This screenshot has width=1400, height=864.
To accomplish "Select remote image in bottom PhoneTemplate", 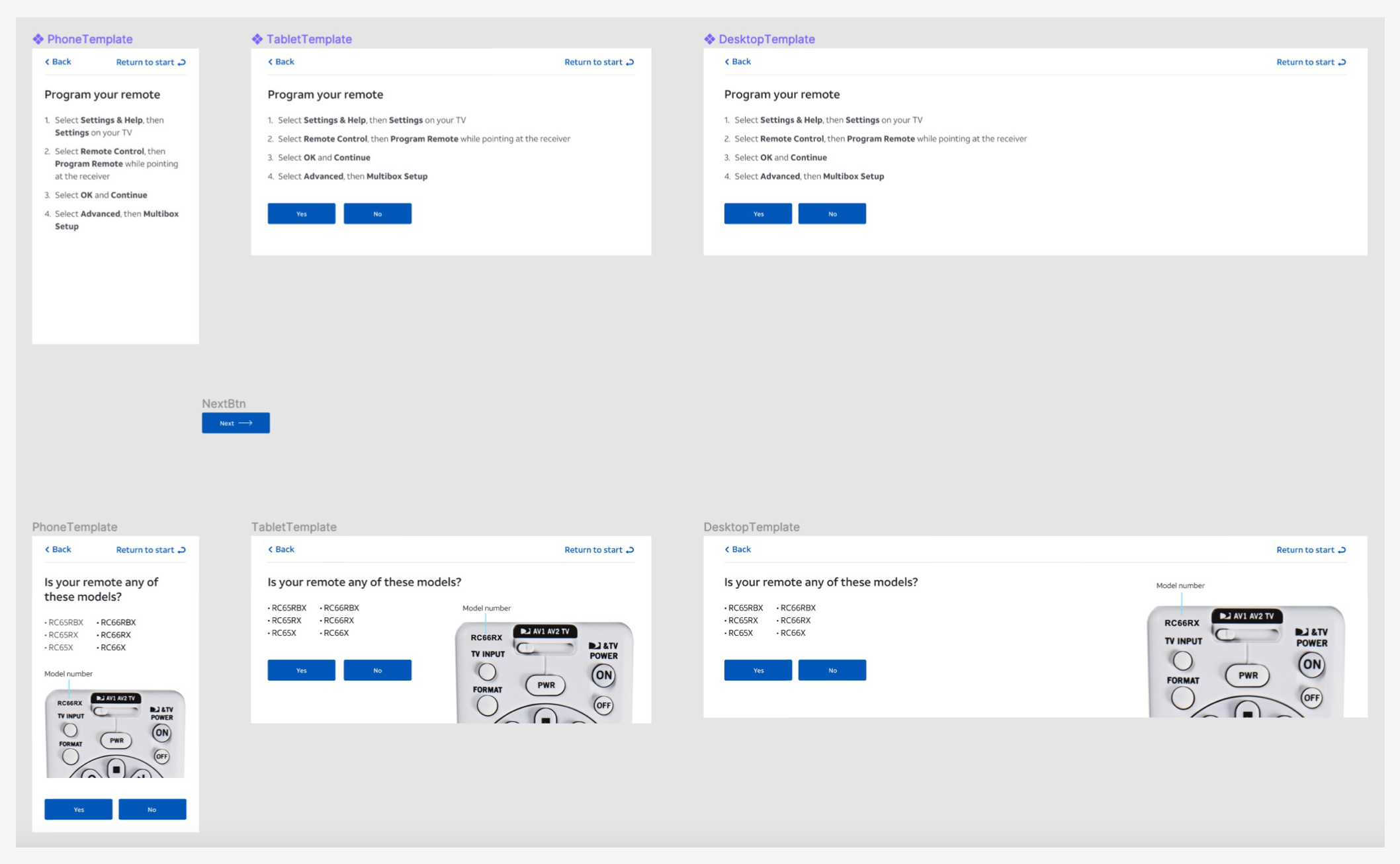I will point(115,733).
